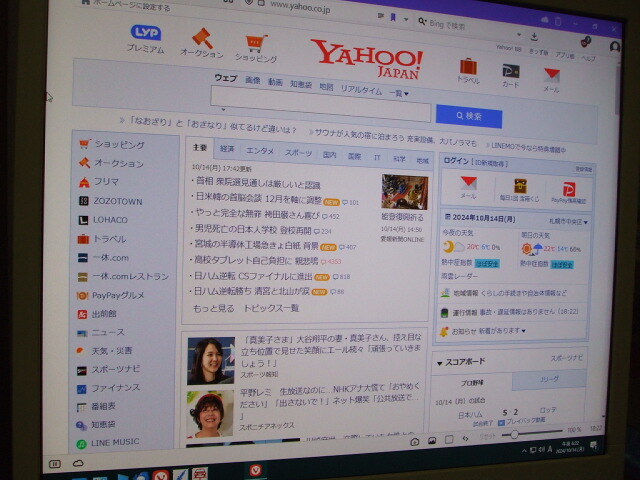Click the Yahoo! JAPAN logo
Image resolution: width=640 pixels, height=480 pixels.
pos(367,59)
